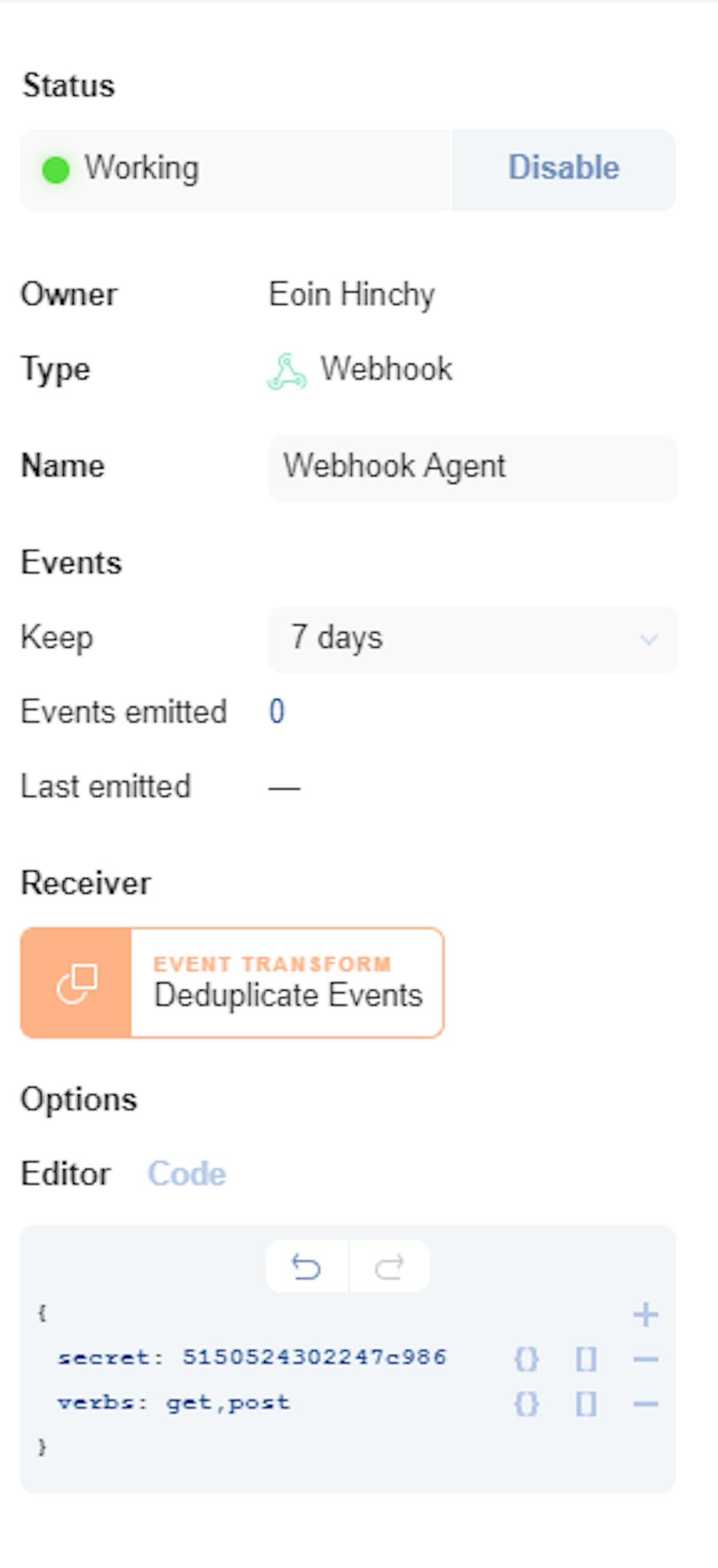The height and width of the screenshot is (1568, 718).
Task: Click the orange Deduplicate Events receiver icon
Action: [x=76, y=983]
